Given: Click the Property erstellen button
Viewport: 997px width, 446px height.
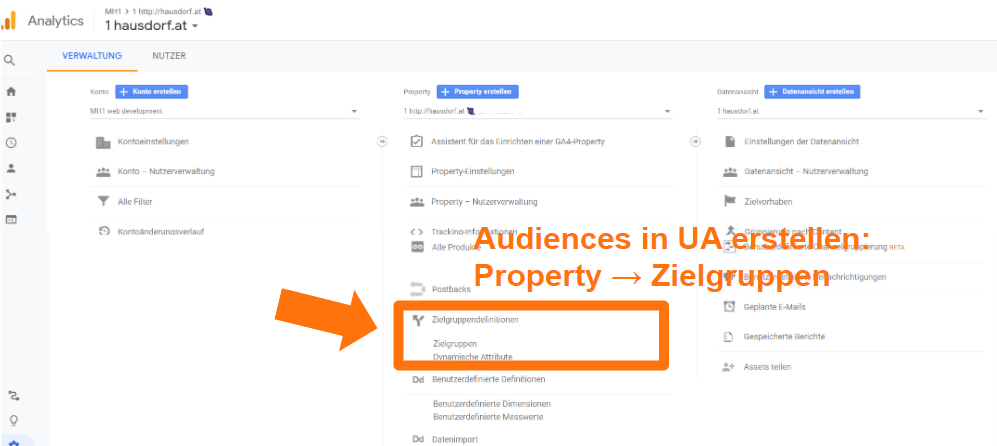Looking at the screenshot, I should (478, 92).
